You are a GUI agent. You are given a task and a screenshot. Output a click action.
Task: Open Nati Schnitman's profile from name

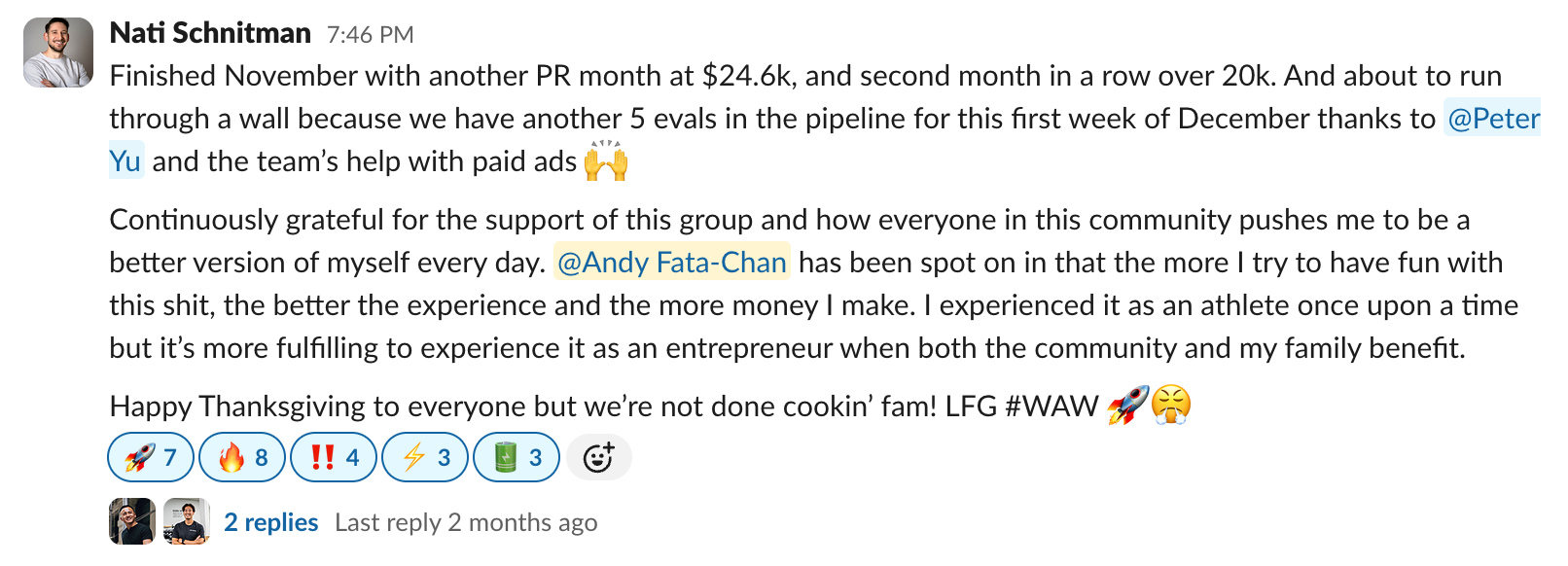click(x=210, y=33)
